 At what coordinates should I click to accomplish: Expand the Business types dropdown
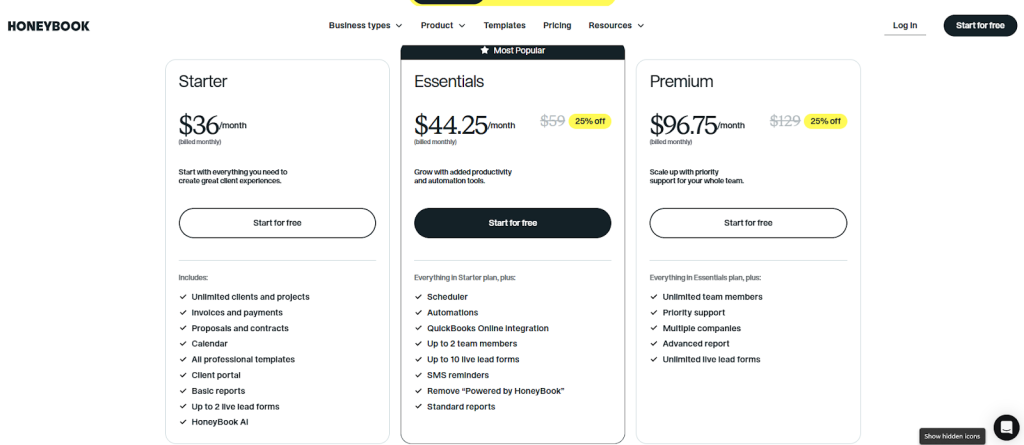(x=365, y=25)
